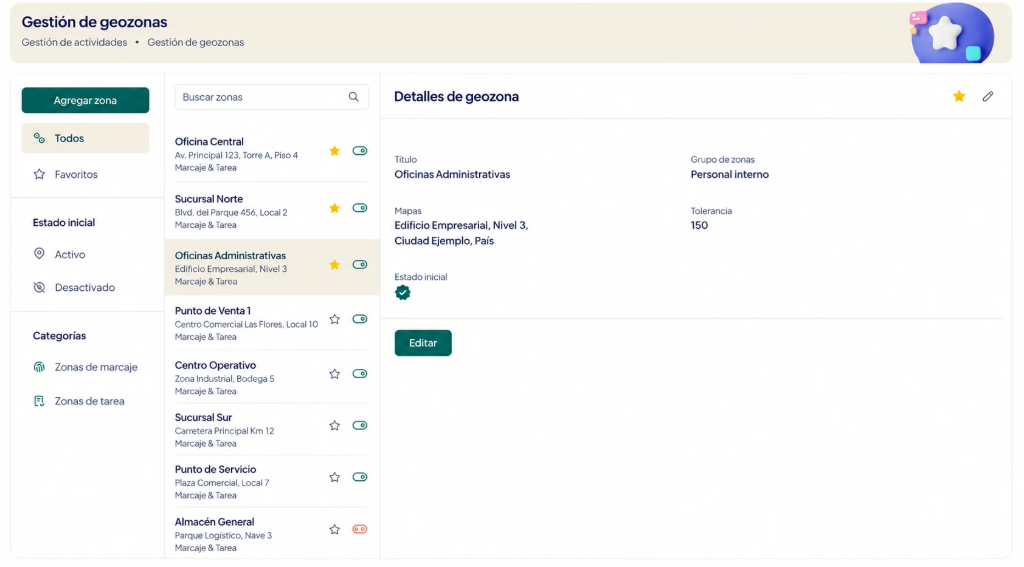Click the Agregar zona button
The image size is (1024, 567).
86,101
